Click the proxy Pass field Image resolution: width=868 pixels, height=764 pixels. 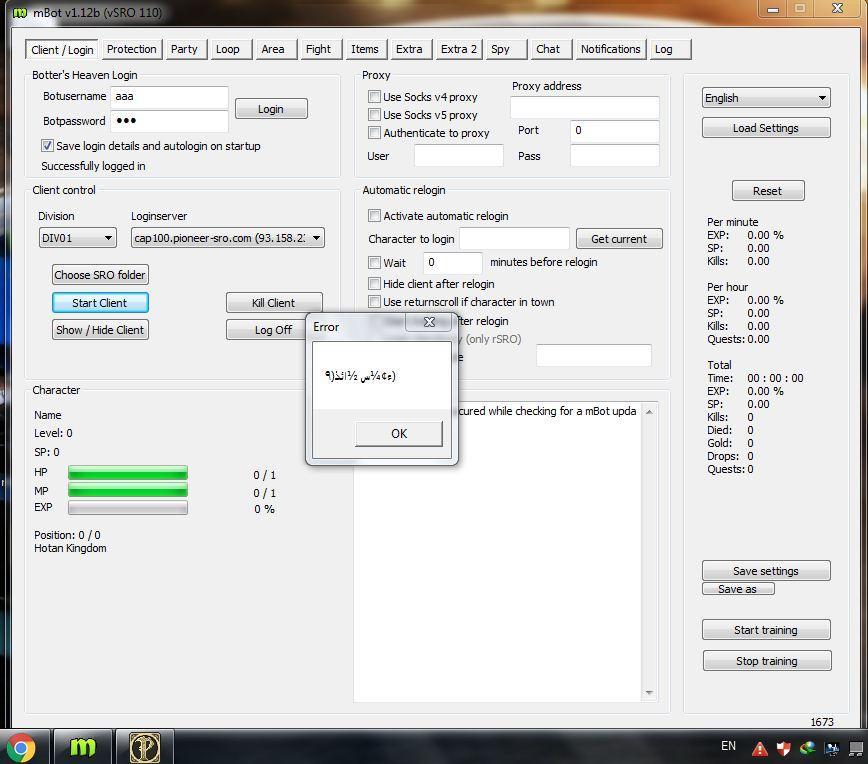click(614, 156)
